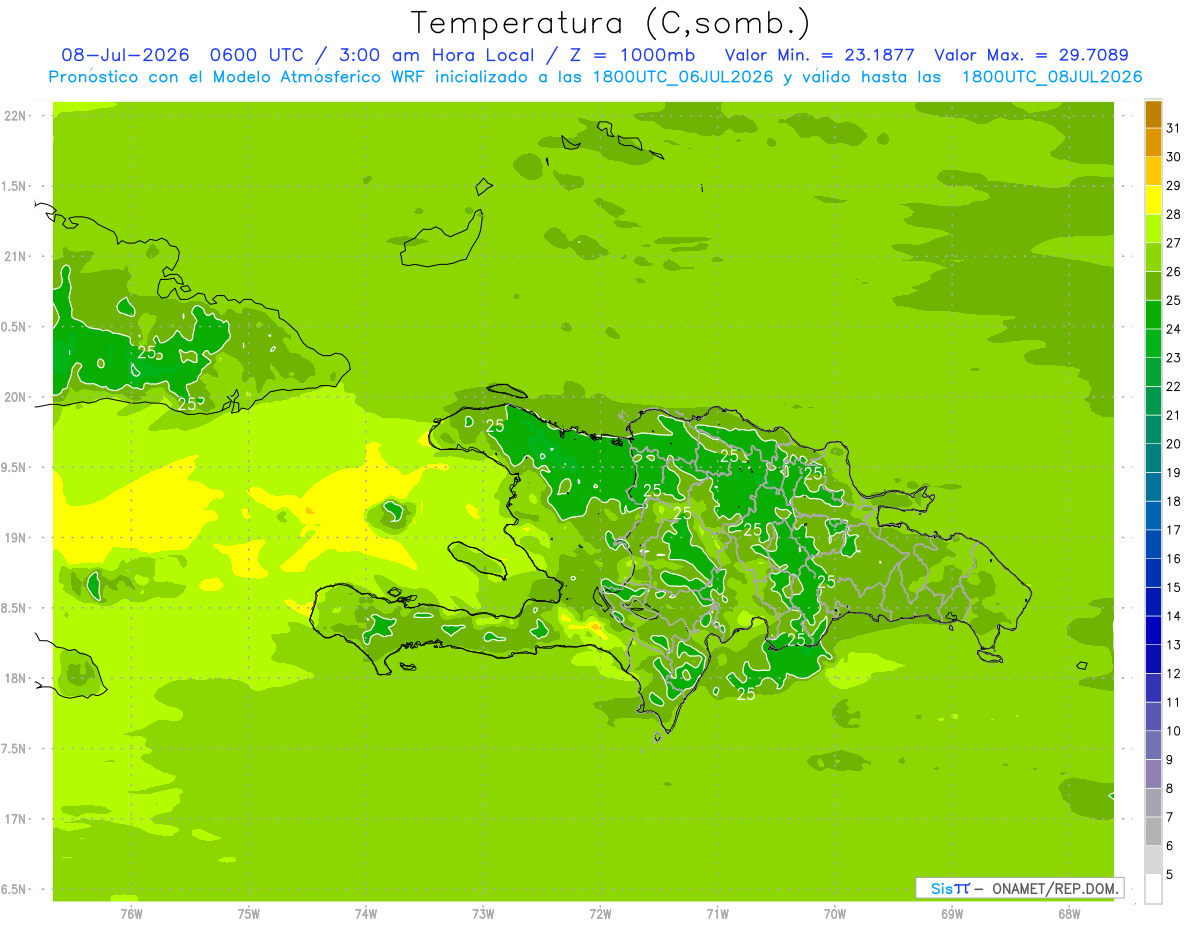Viewport: 1200px width, 927px height.
Task: Click the dark blue legend swatch between 13 and 14
Action: pos(1153,631)
